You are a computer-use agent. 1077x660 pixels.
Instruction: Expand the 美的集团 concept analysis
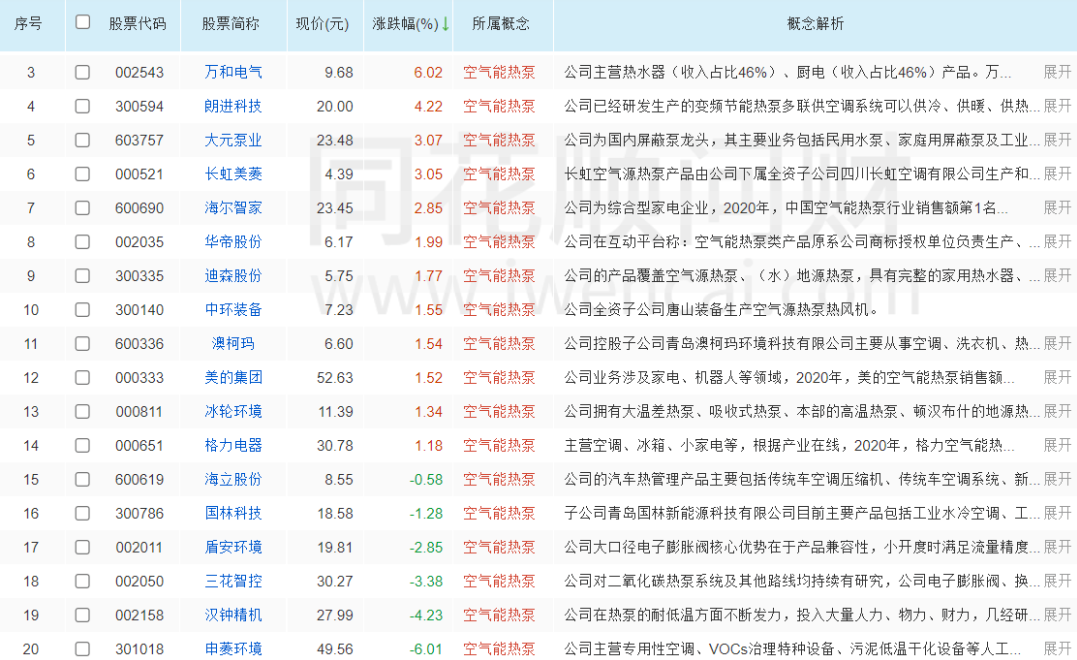(x=1057, y=378)
